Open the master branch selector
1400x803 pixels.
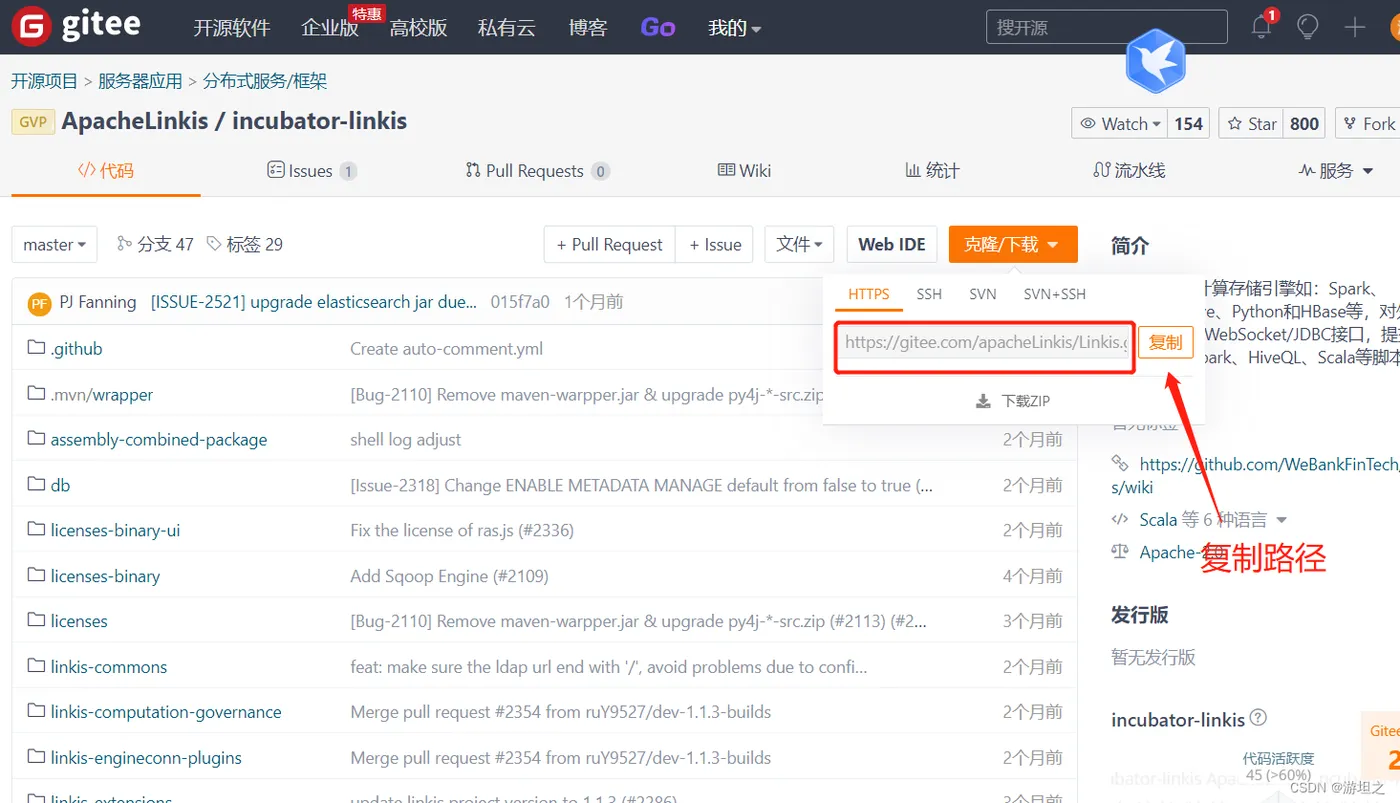tap(54, 245)
